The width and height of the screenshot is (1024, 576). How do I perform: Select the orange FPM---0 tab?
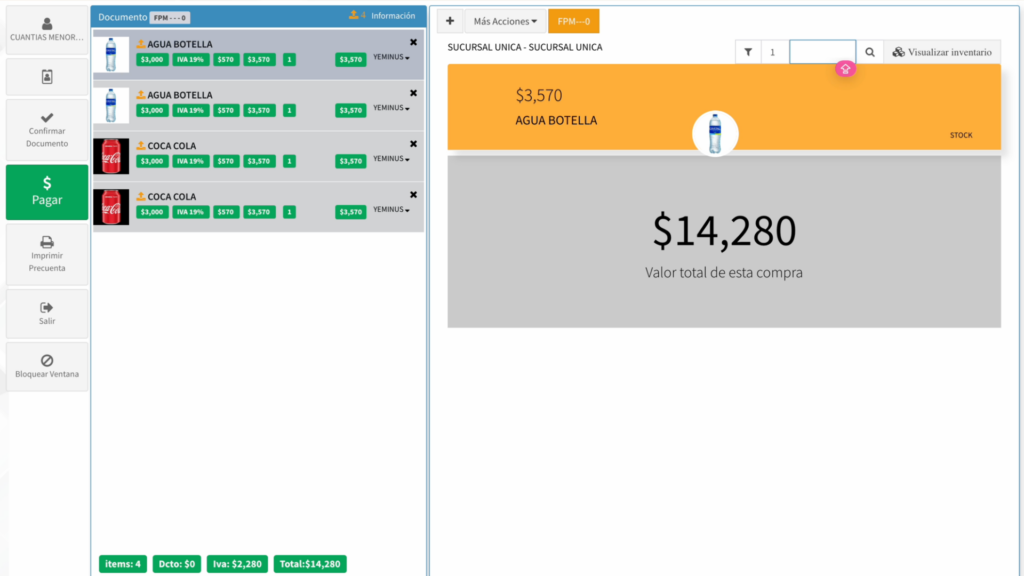tap(573, 21)
